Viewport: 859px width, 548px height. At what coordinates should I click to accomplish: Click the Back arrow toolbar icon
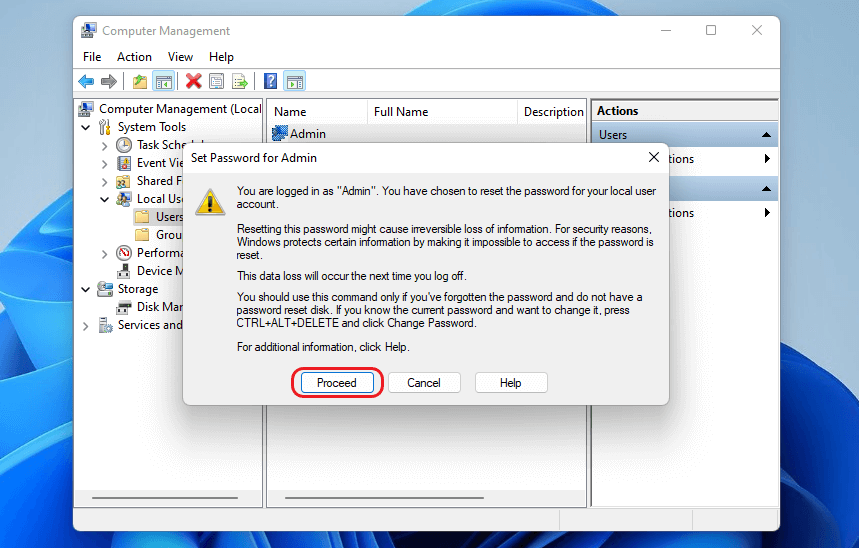pos(86,82)
